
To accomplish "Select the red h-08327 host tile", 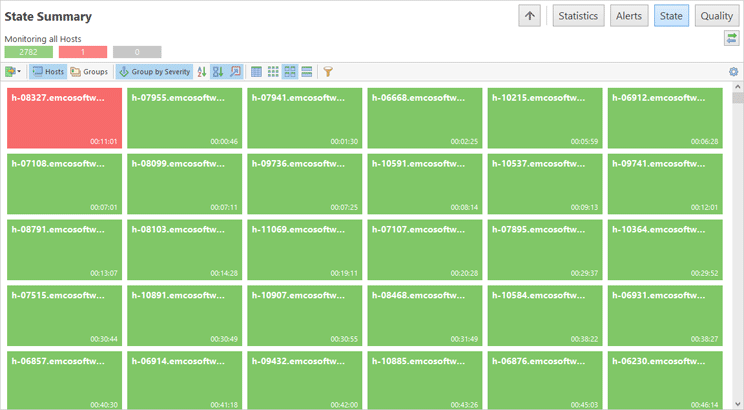I will point(64,118).
